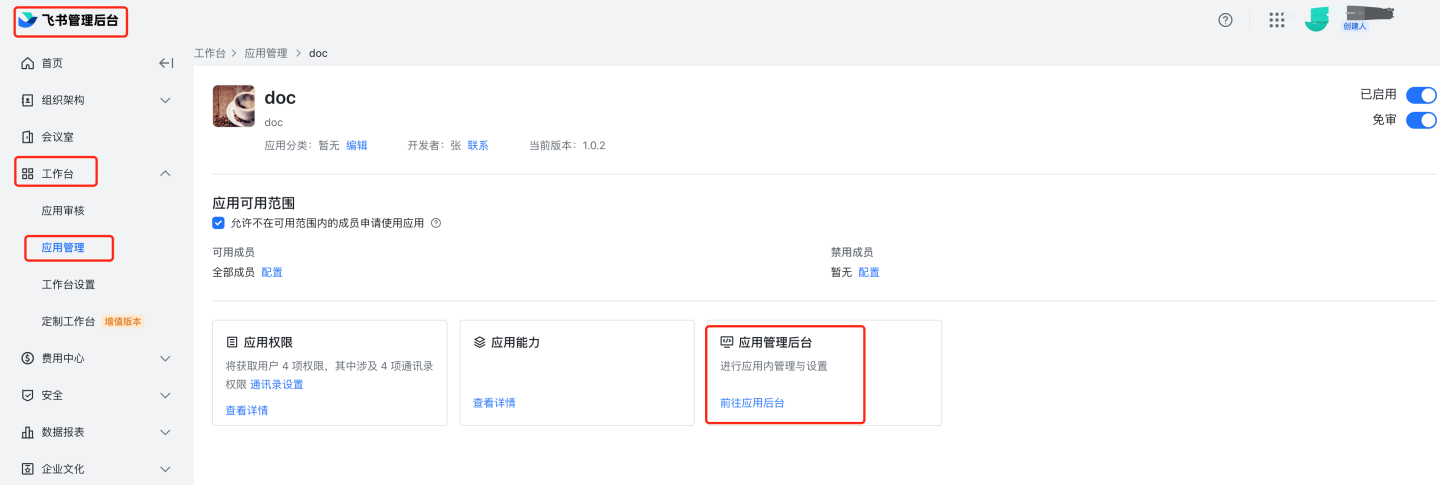Expand the 企业文化 menu chevron

(x=166, y=468)
